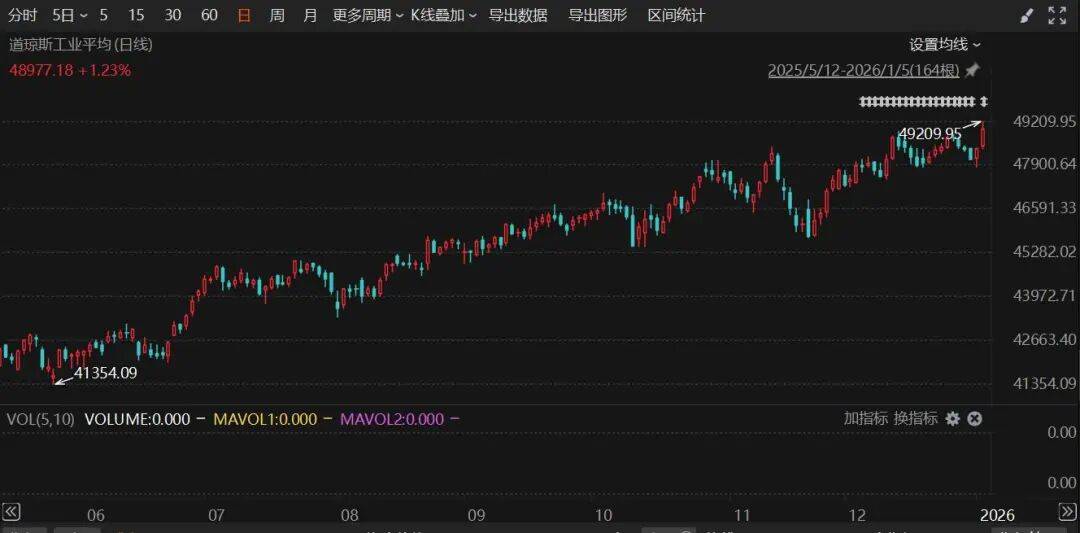Image resolution: width=1080 pixels, height=533 pixels.
Task: Click the 2025/5/12-2026/1/5 date range link
Action: coord(863,70)
